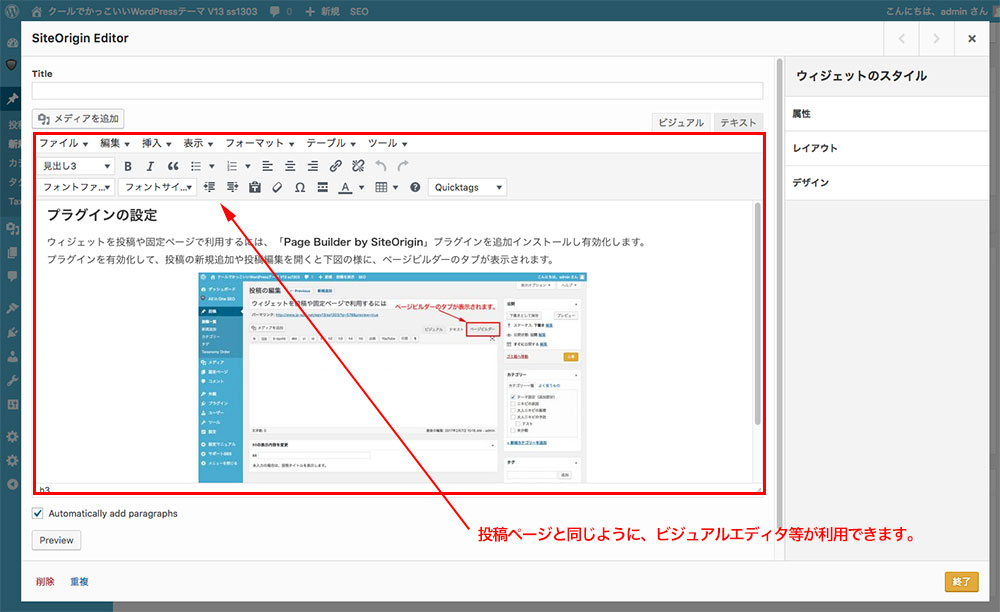Expand numbered list style options arrow
Screen dimensions: 1000x612
[247, 166]
